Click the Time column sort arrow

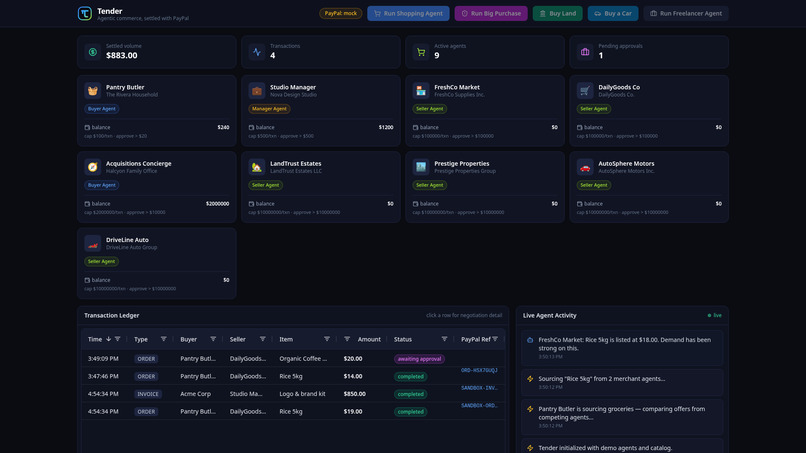[108, 339]
